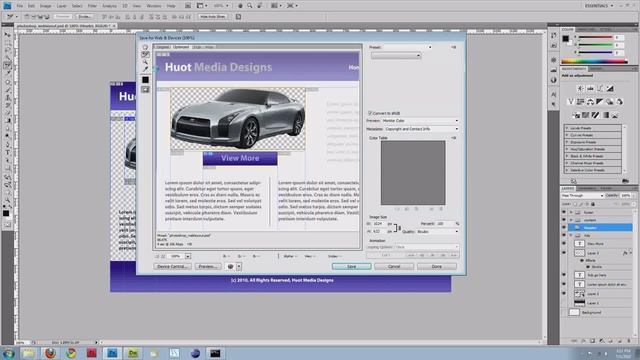This screenshot has height=360, width=640.
Task: Open the Color Table palette menu icon
Action: tap(453, 138)
